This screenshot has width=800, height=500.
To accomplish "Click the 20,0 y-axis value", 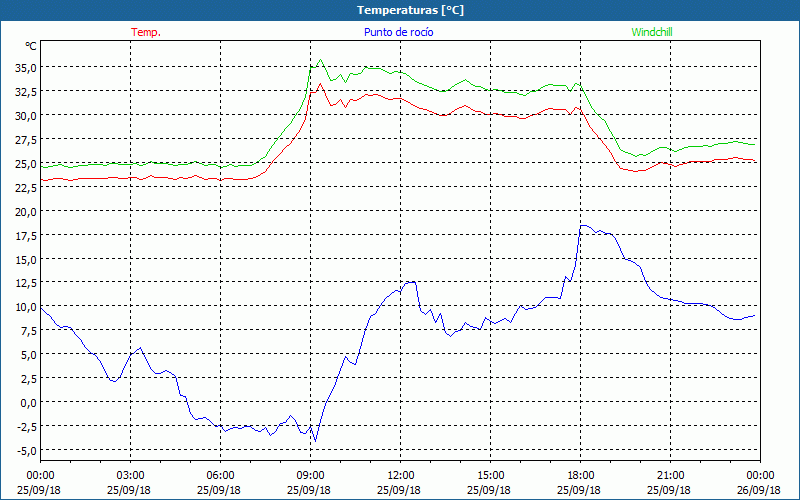I will pyautogui.click(x=26, y=211).
